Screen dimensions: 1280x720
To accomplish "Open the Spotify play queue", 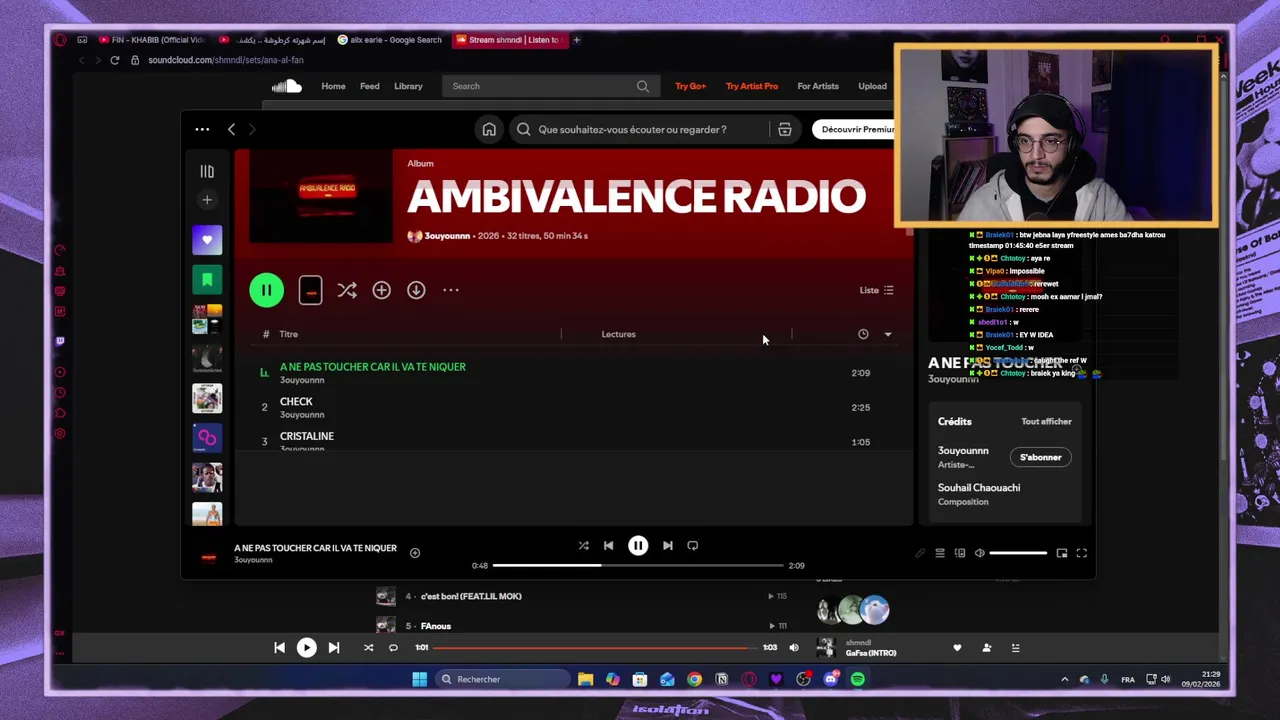I will click(x=940, y=553).
